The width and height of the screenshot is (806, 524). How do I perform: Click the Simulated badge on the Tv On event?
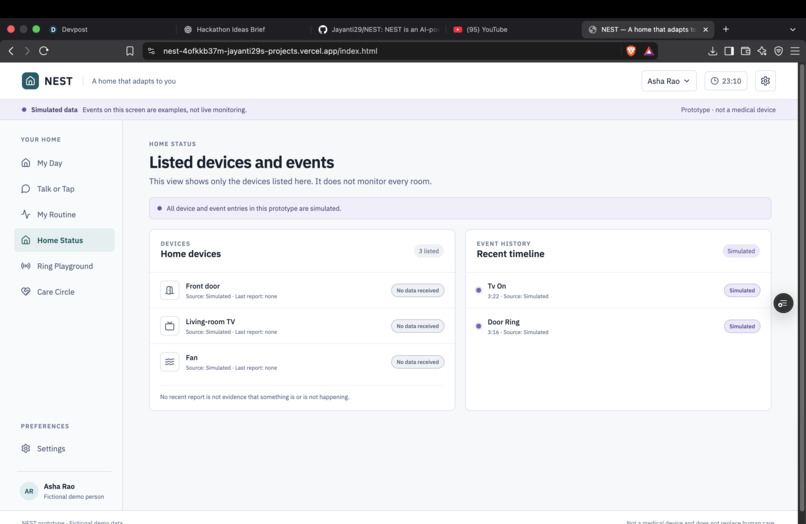[x=742, y=291]
